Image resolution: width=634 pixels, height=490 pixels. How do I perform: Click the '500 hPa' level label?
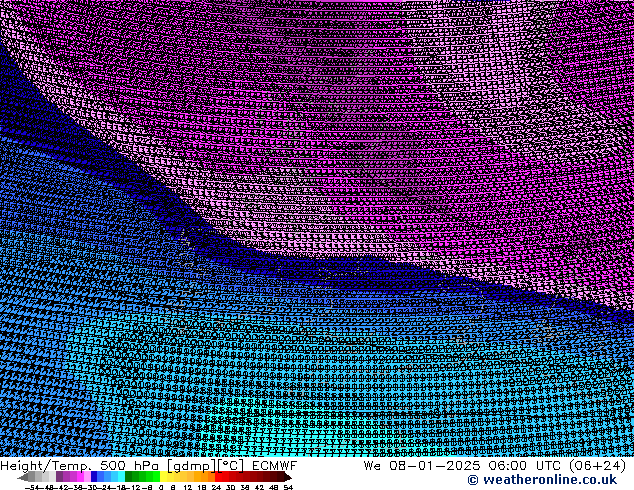pyautogui.click(x=129, y=466)
